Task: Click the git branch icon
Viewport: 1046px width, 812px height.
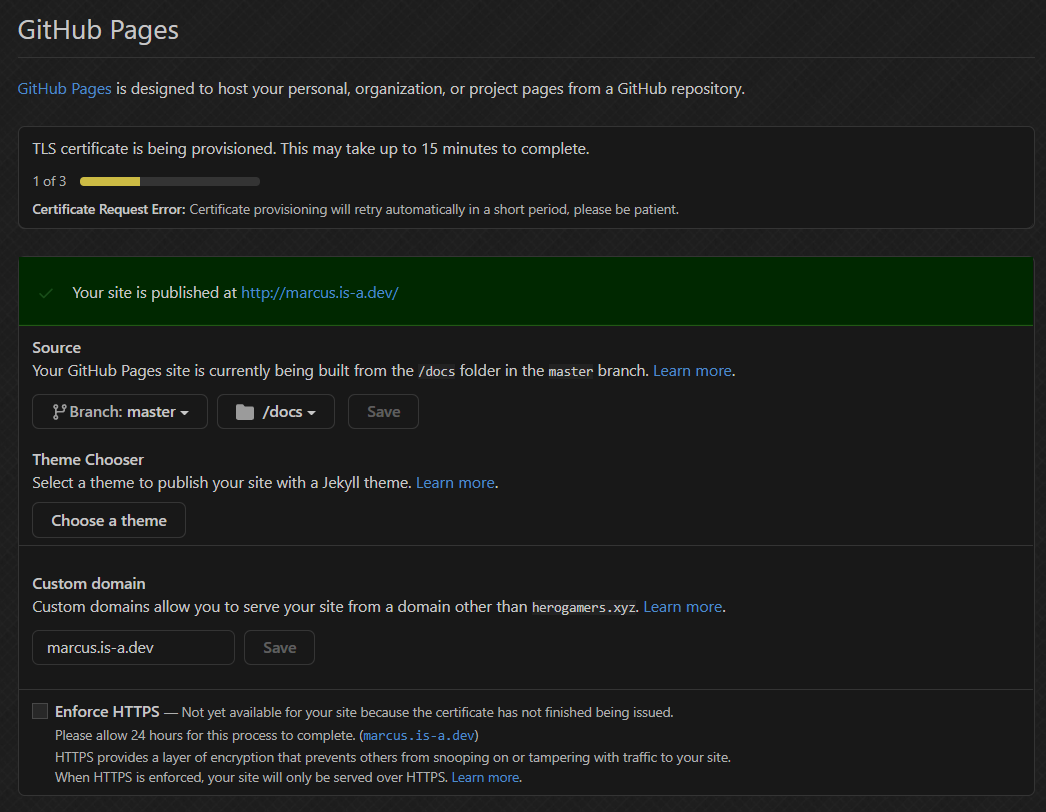Action: coord(59,412)
